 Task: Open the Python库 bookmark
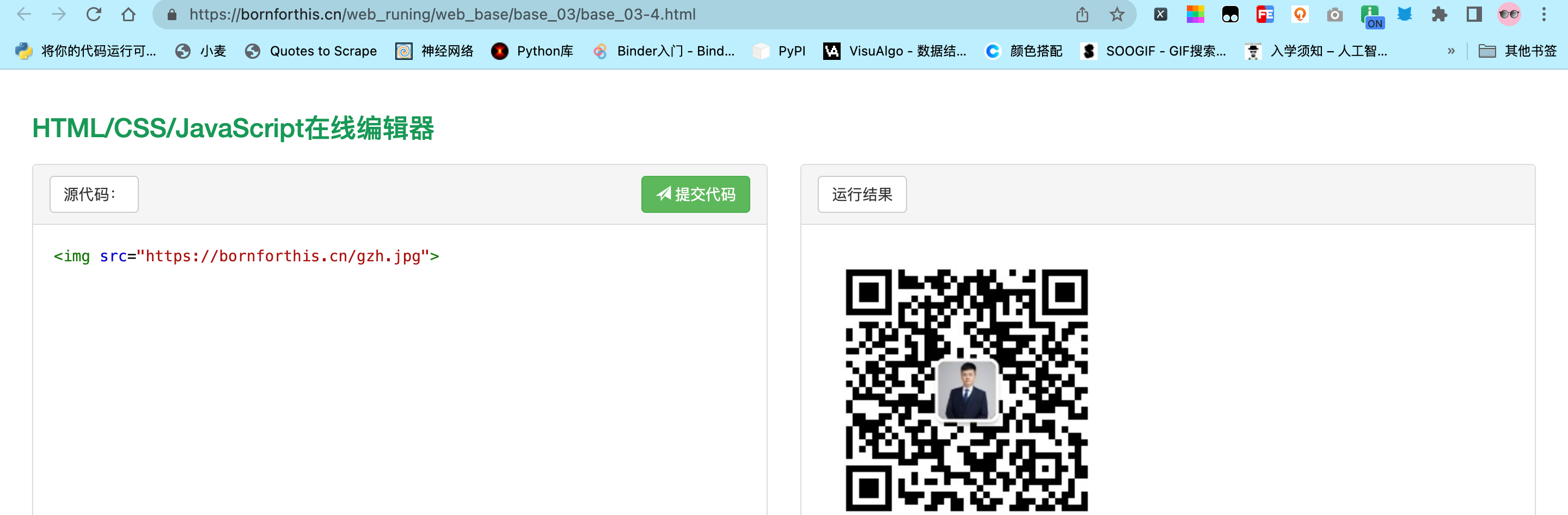pyautogui.click(x=532, y=51)
